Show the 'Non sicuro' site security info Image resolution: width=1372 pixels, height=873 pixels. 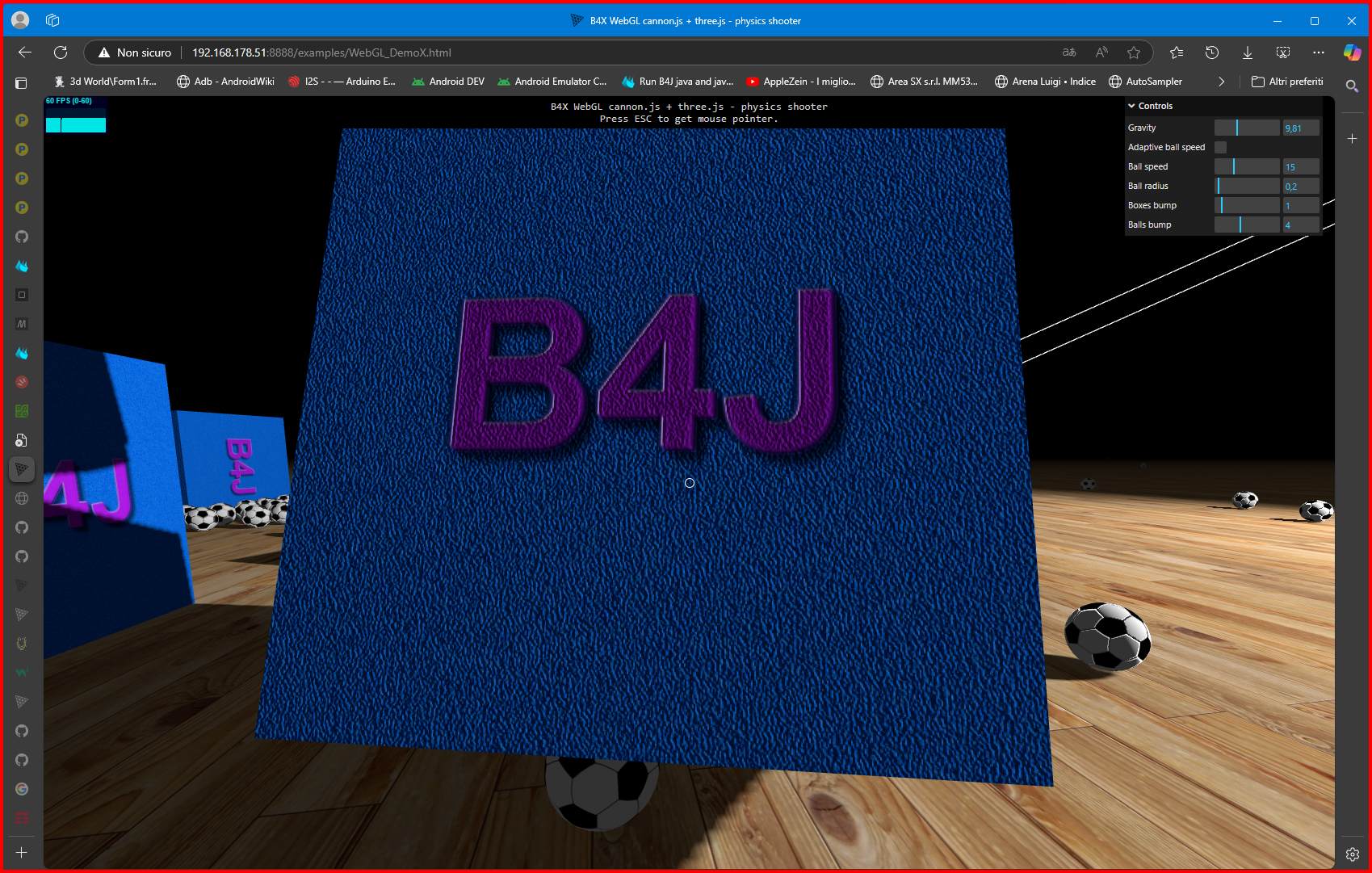tap(134, 52)
